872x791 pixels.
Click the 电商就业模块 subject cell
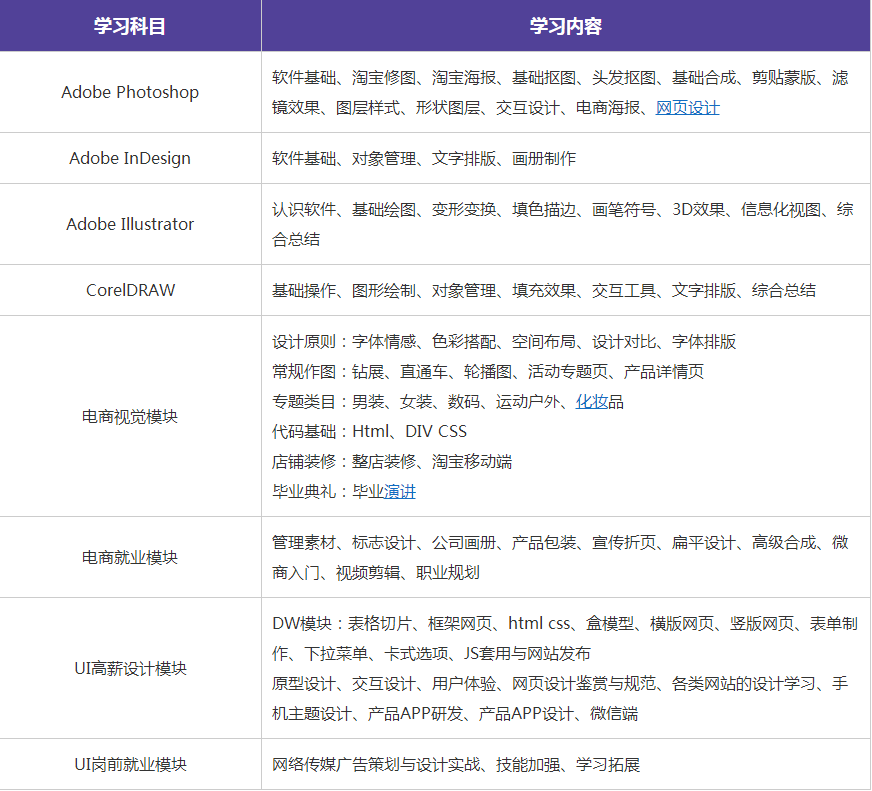131,557
